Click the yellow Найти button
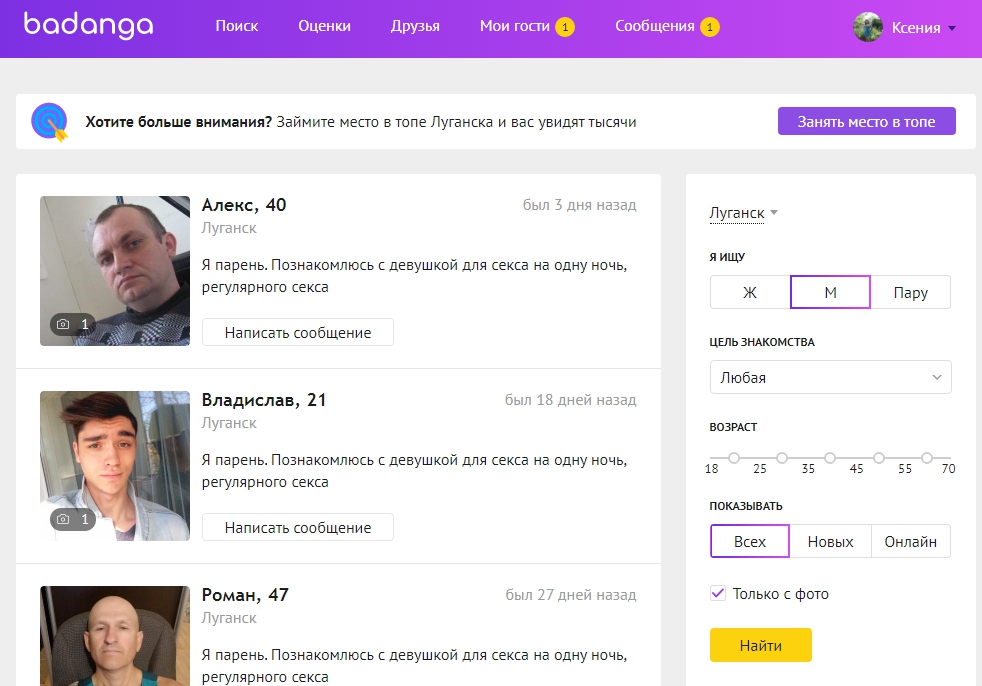This screenshot has height=686, width=982. point(760,645)
